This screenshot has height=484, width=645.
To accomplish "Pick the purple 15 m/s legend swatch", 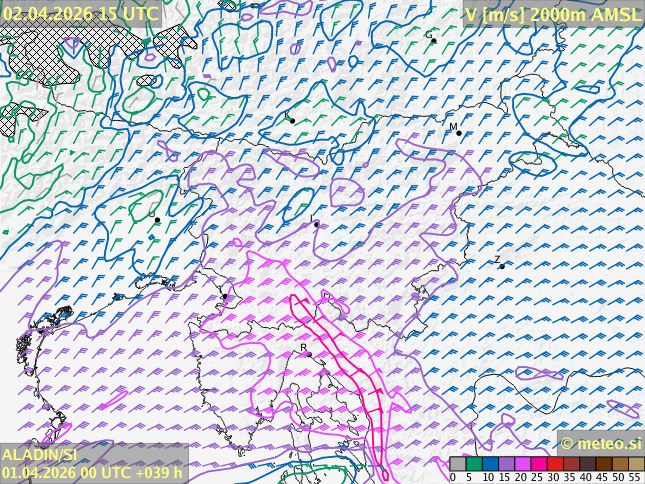I will coord(506,464).
